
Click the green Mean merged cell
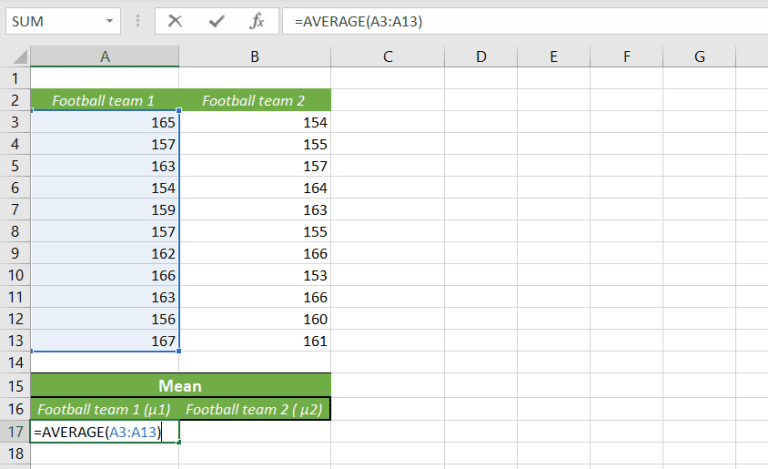[x=180, y=386]
